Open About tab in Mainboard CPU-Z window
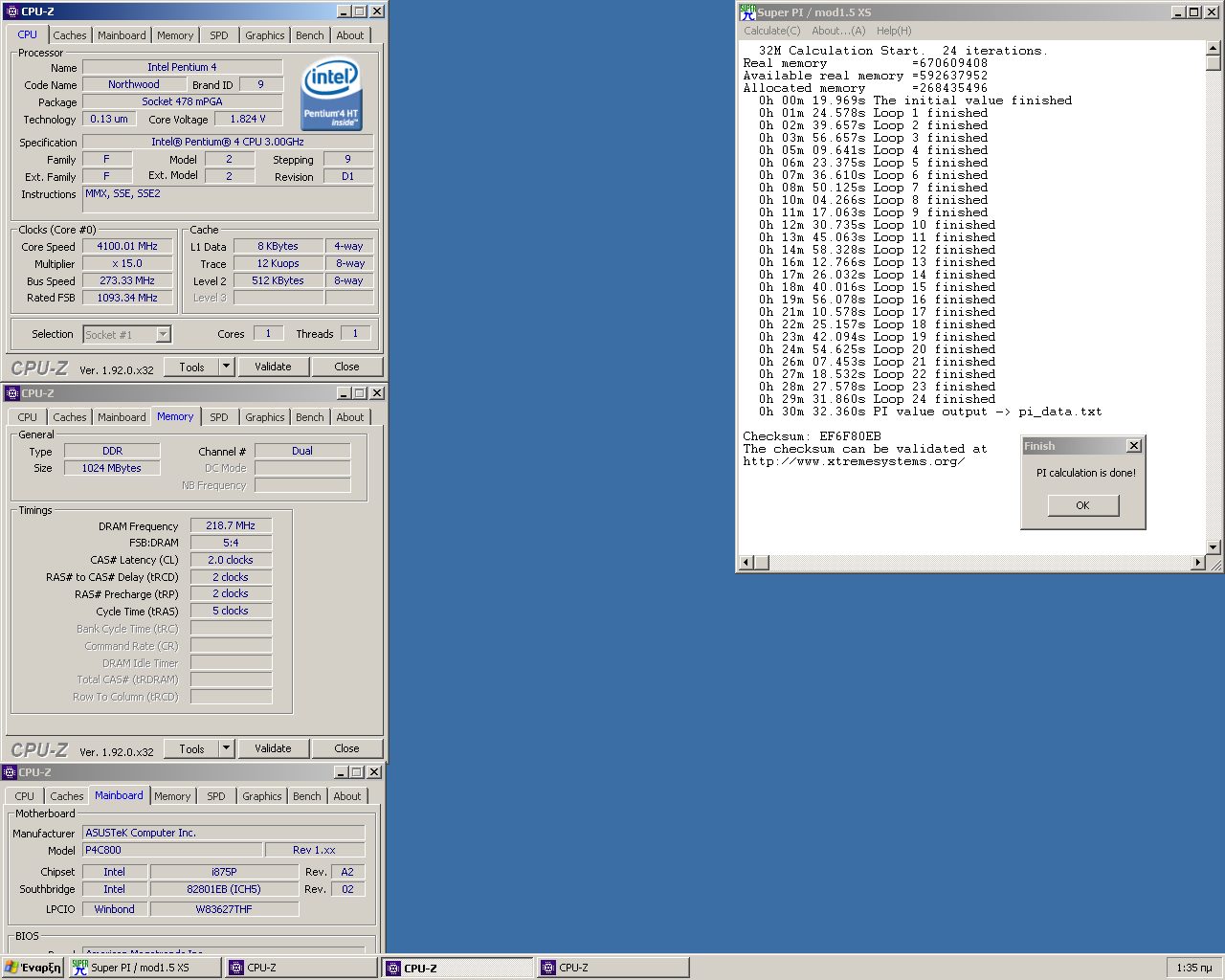Image resolution: width=1225 pixels, height=980 pixels. tap(347, 796)
